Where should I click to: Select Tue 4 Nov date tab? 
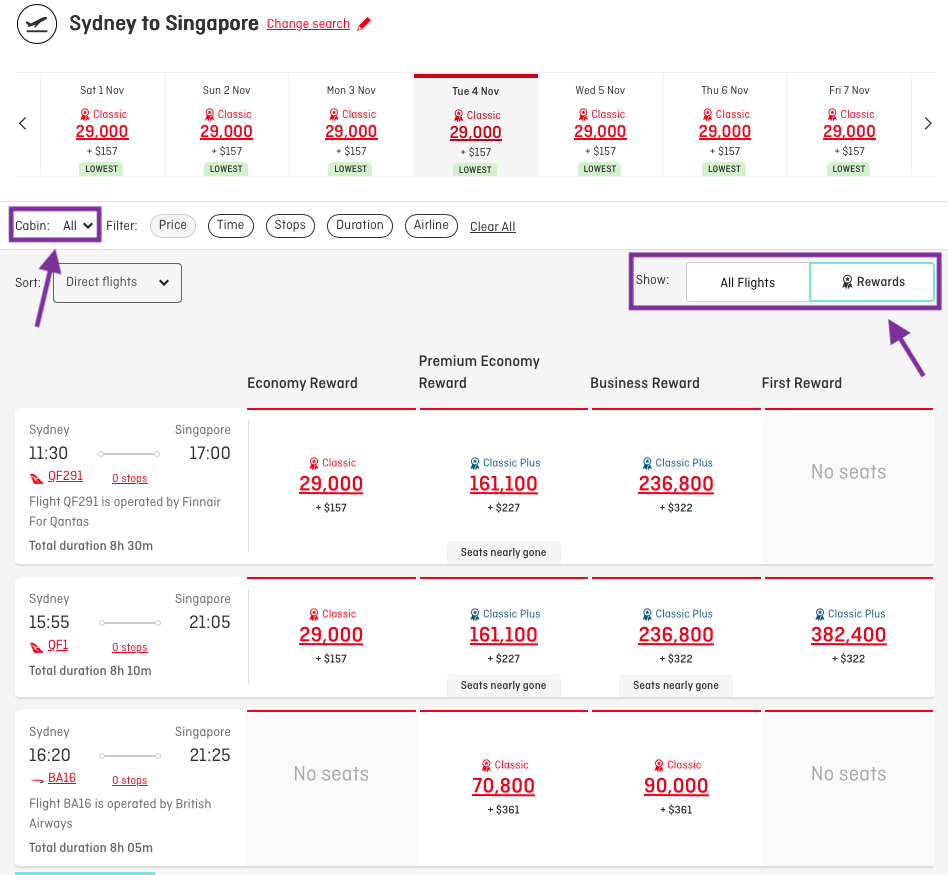tap(476, 126)
